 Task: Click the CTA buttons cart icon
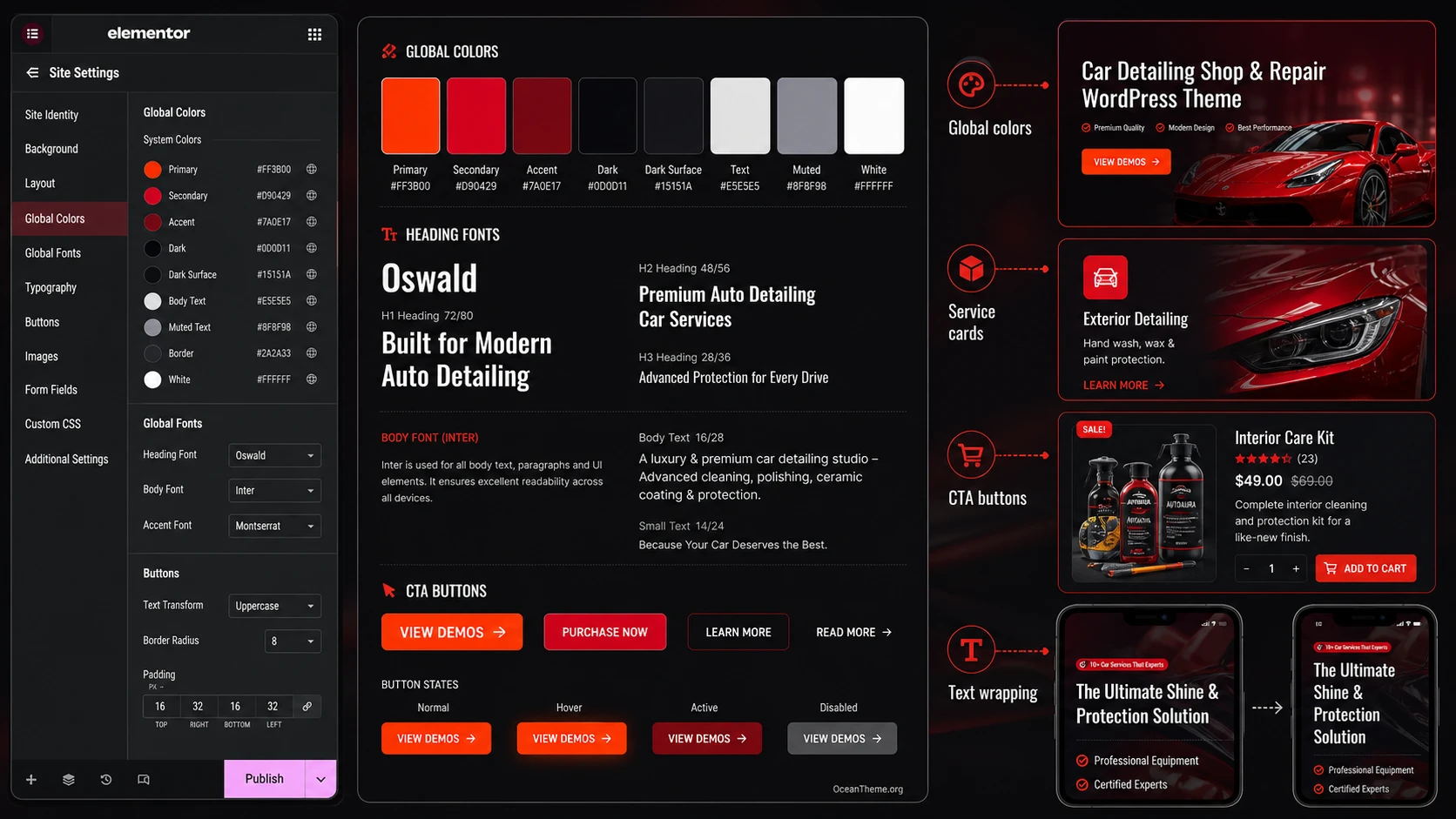971,454
